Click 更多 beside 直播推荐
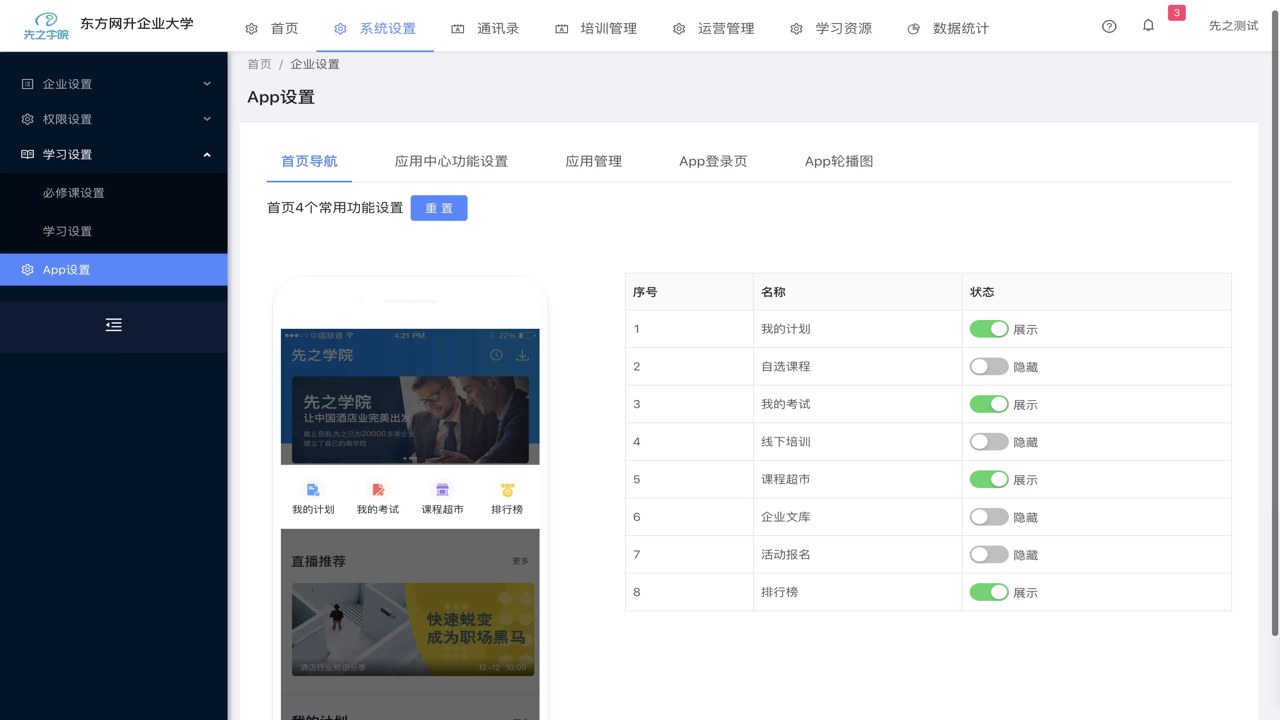The width and height of the screenshot is (1280, 720). [x=520, y=561]
